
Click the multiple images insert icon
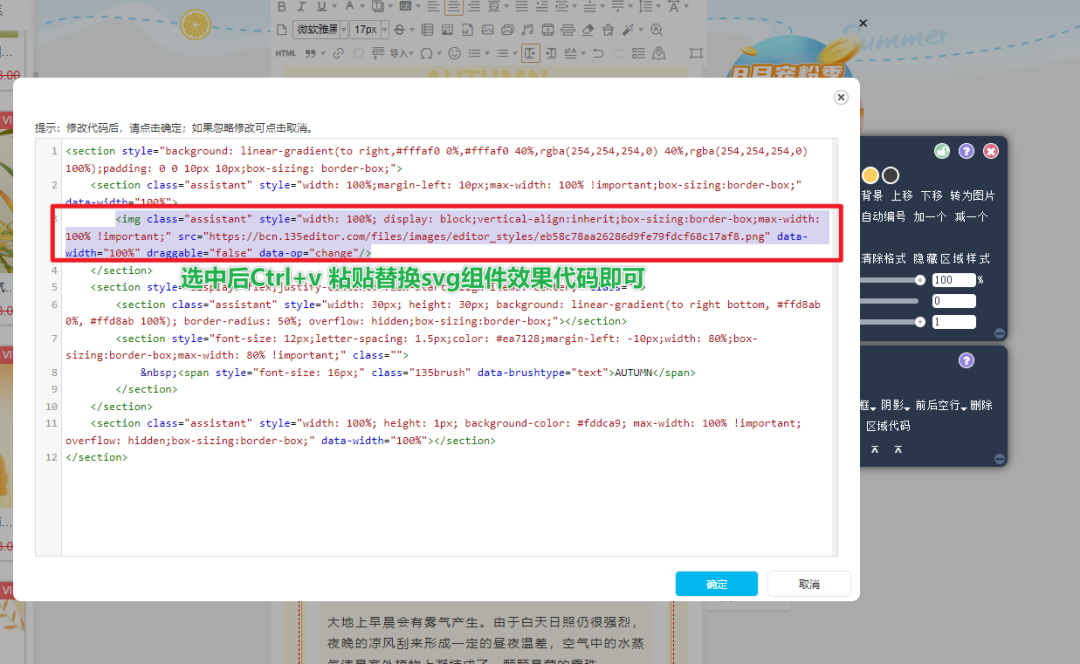(x=507, y=30)
